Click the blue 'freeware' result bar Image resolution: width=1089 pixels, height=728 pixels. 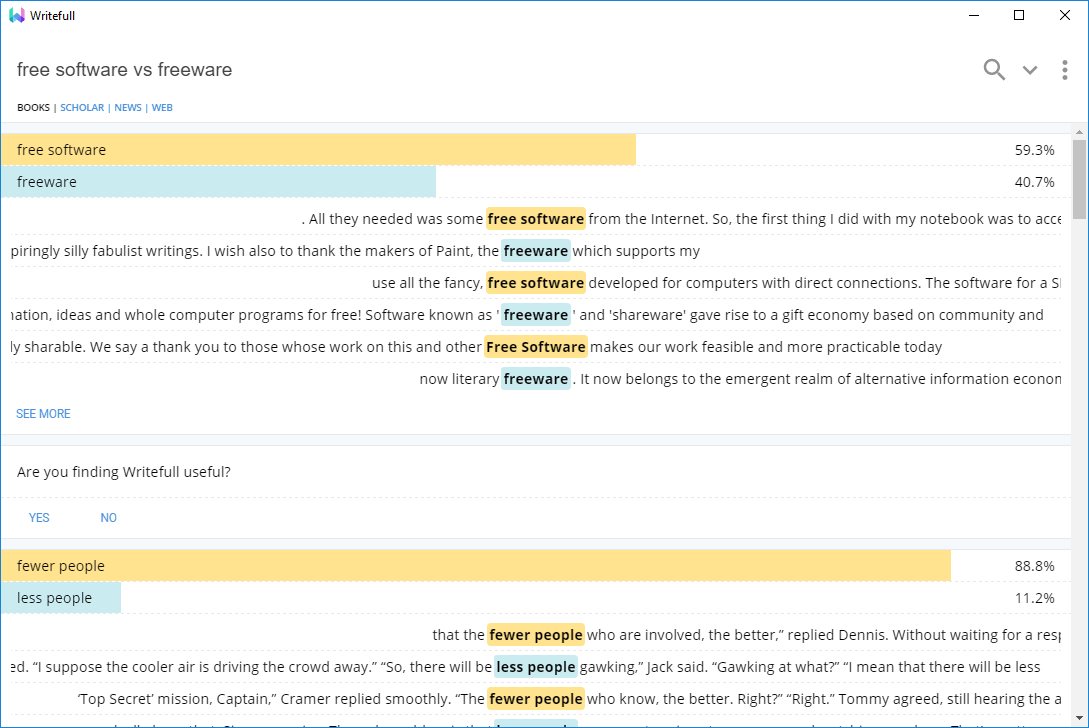click(x=218, y=181)
